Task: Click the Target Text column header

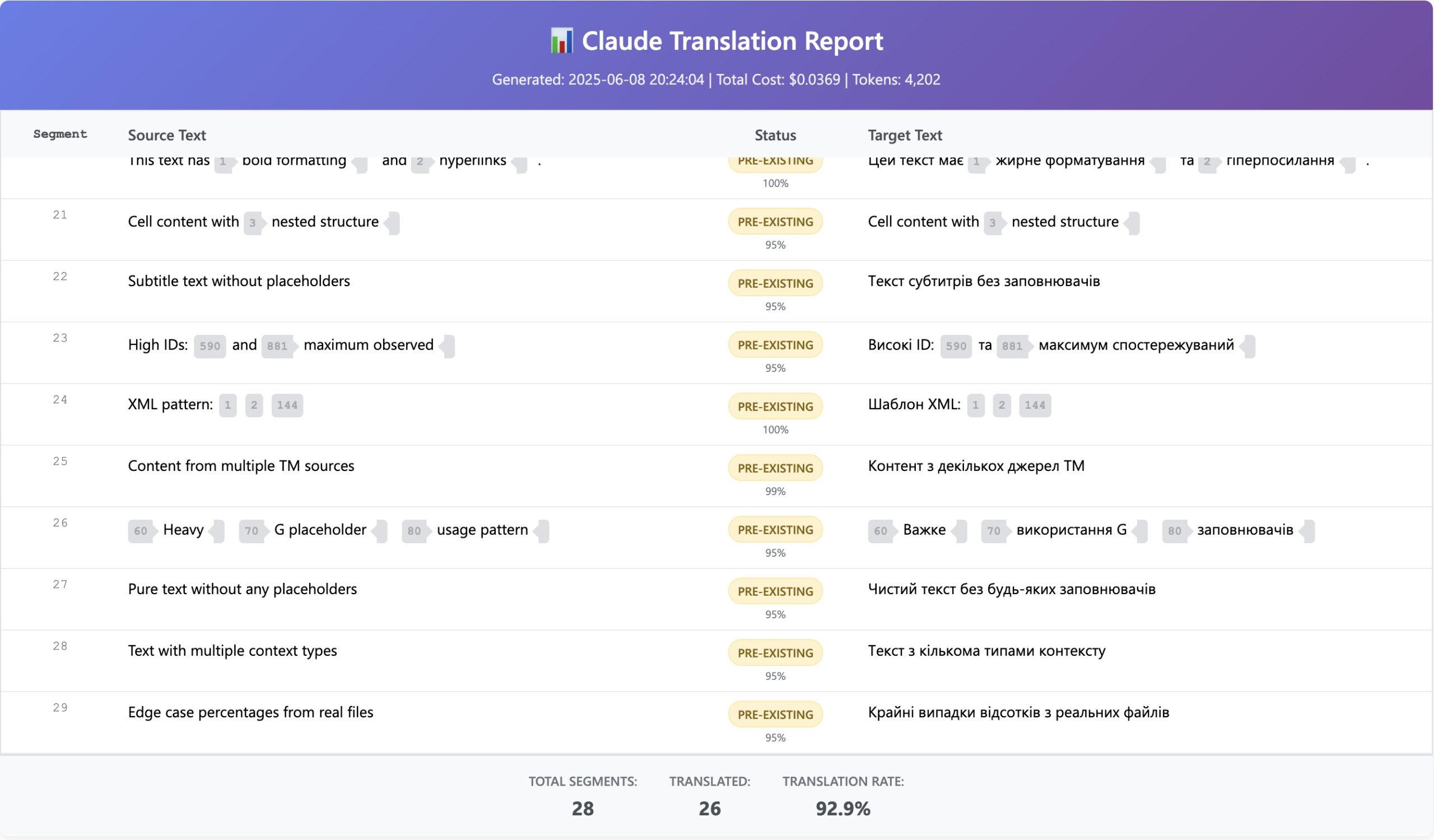Action: pyautogui.click(x=905, y=136)
